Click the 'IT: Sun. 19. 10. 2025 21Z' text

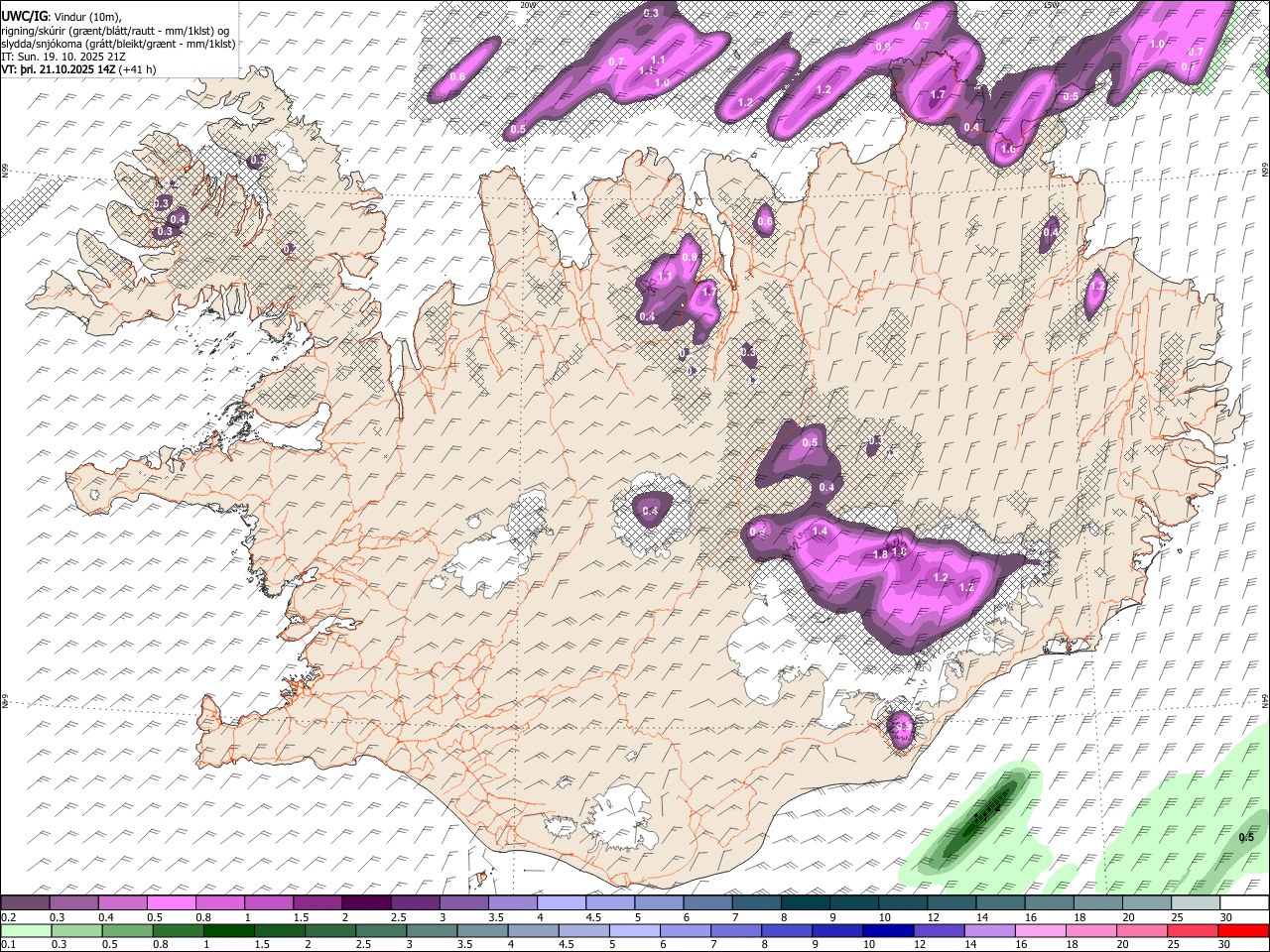(62, 57)
